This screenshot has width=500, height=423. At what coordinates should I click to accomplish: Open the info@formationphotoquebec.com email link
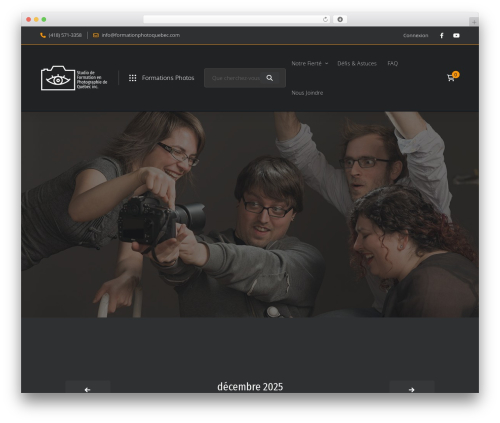pos(141,35)
